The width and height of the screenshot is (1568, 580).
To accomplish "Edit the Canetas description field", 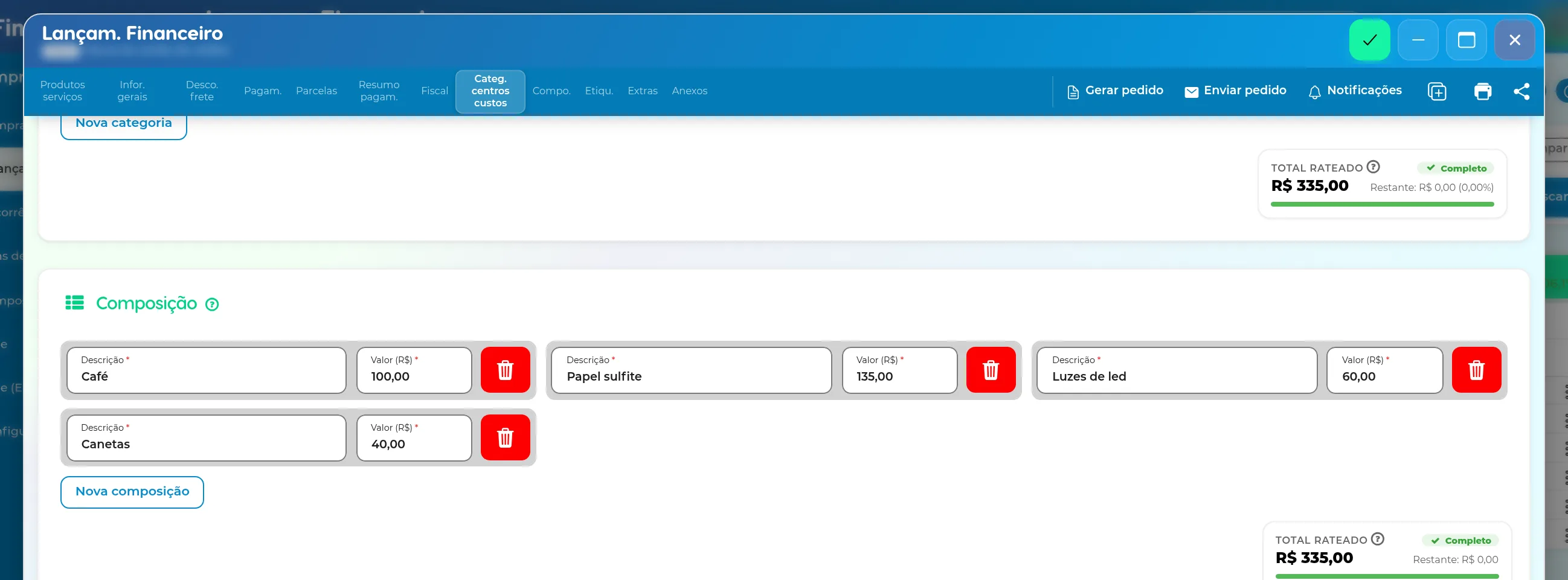I will [207, 437].
